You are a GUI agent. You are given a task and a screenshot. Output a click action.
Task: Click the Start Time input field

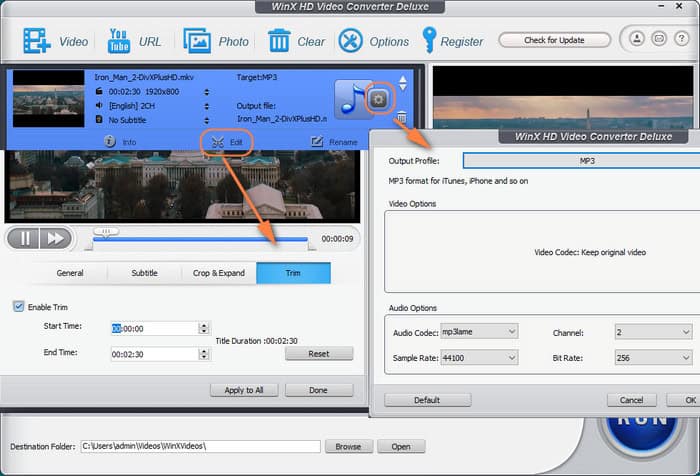154,329
